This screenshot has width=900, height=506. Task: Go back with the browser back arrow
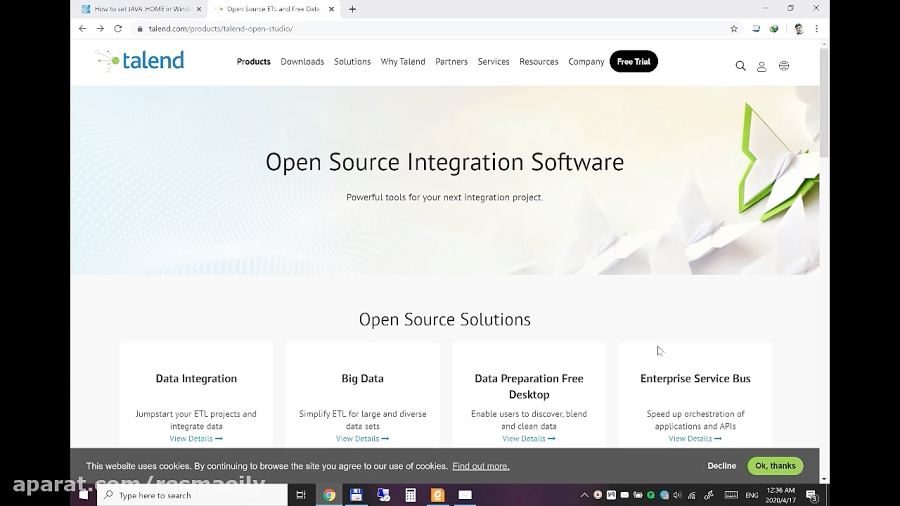tap(83, 28)
